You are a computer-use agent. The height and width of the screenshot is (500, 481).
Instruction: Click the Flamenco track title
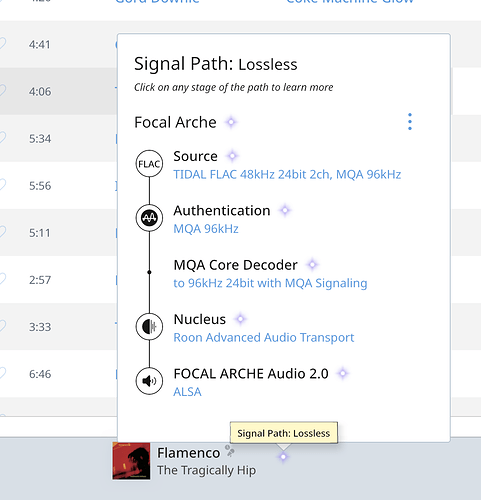pos(188,453)
